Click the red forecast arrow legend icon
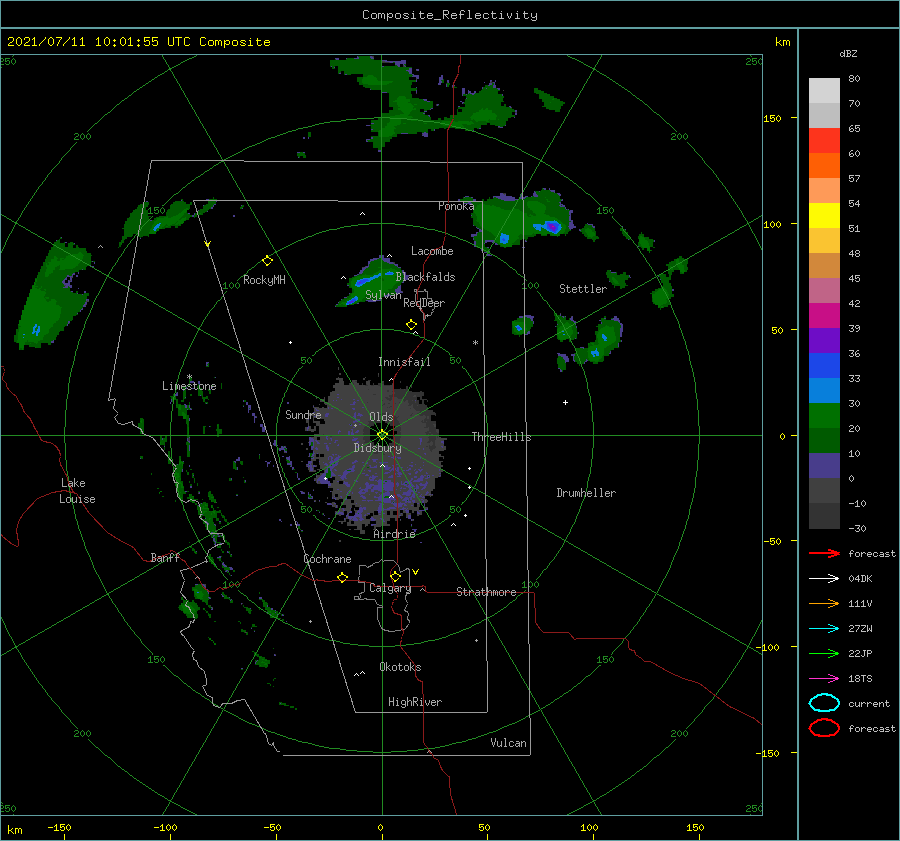This screenshot has height=841, width=900. (824, 553)
